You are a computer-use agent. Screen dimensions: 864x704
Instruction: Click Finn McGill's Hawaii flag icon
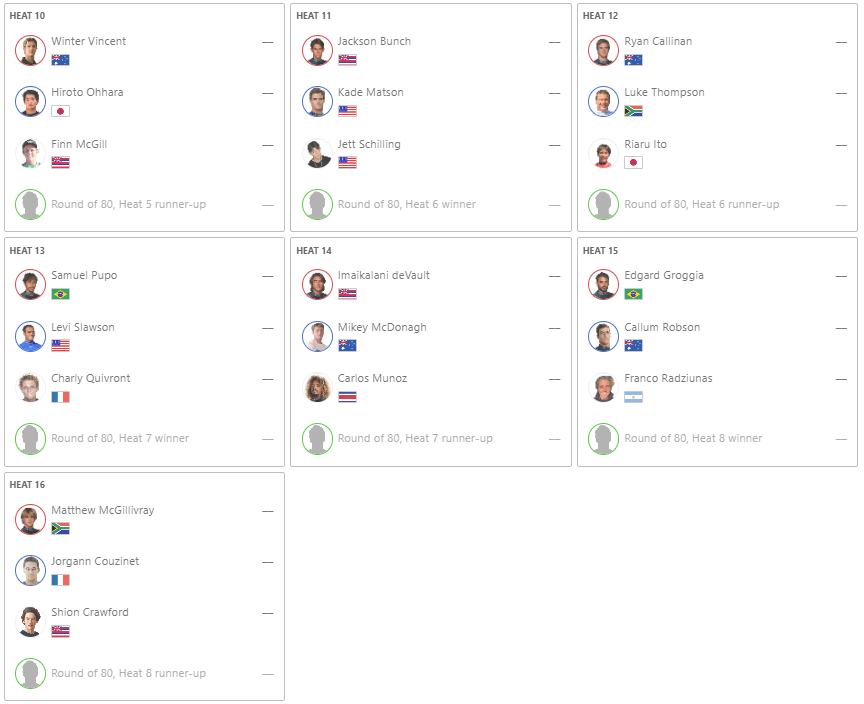(x=60, y=162)
